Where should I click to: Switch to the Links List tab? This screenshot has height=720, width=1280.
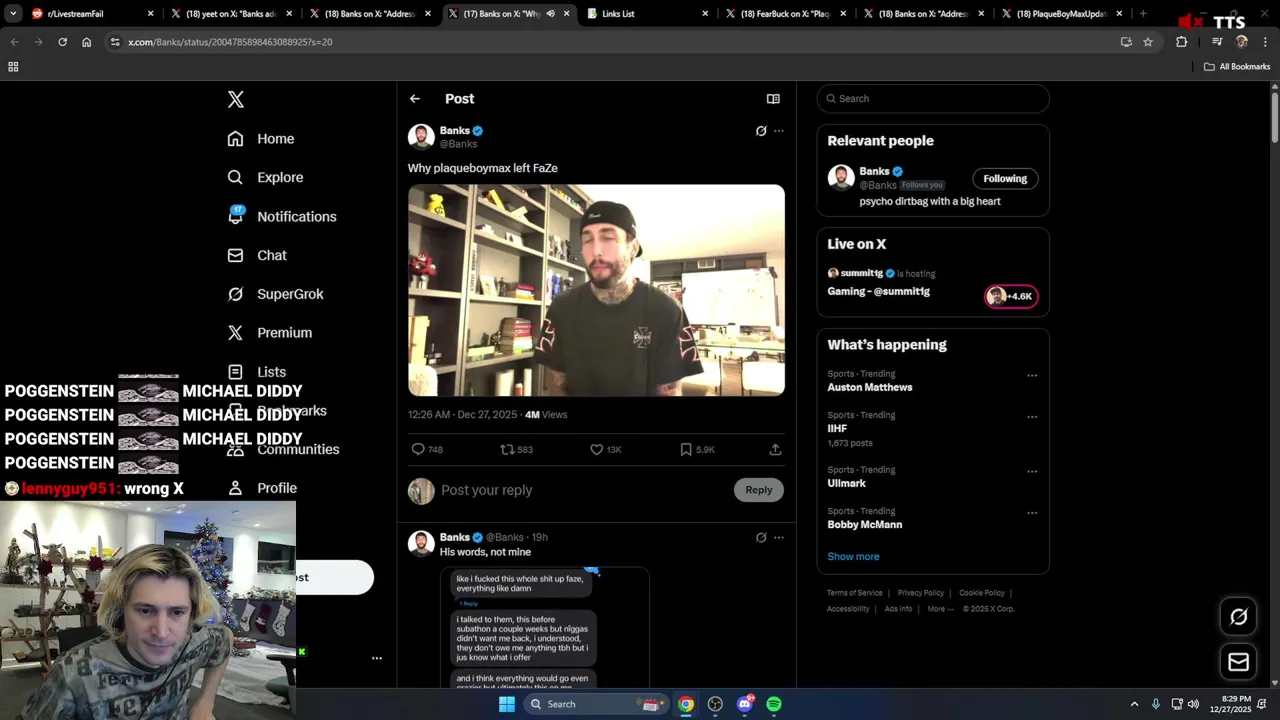[x=646, y=14]
